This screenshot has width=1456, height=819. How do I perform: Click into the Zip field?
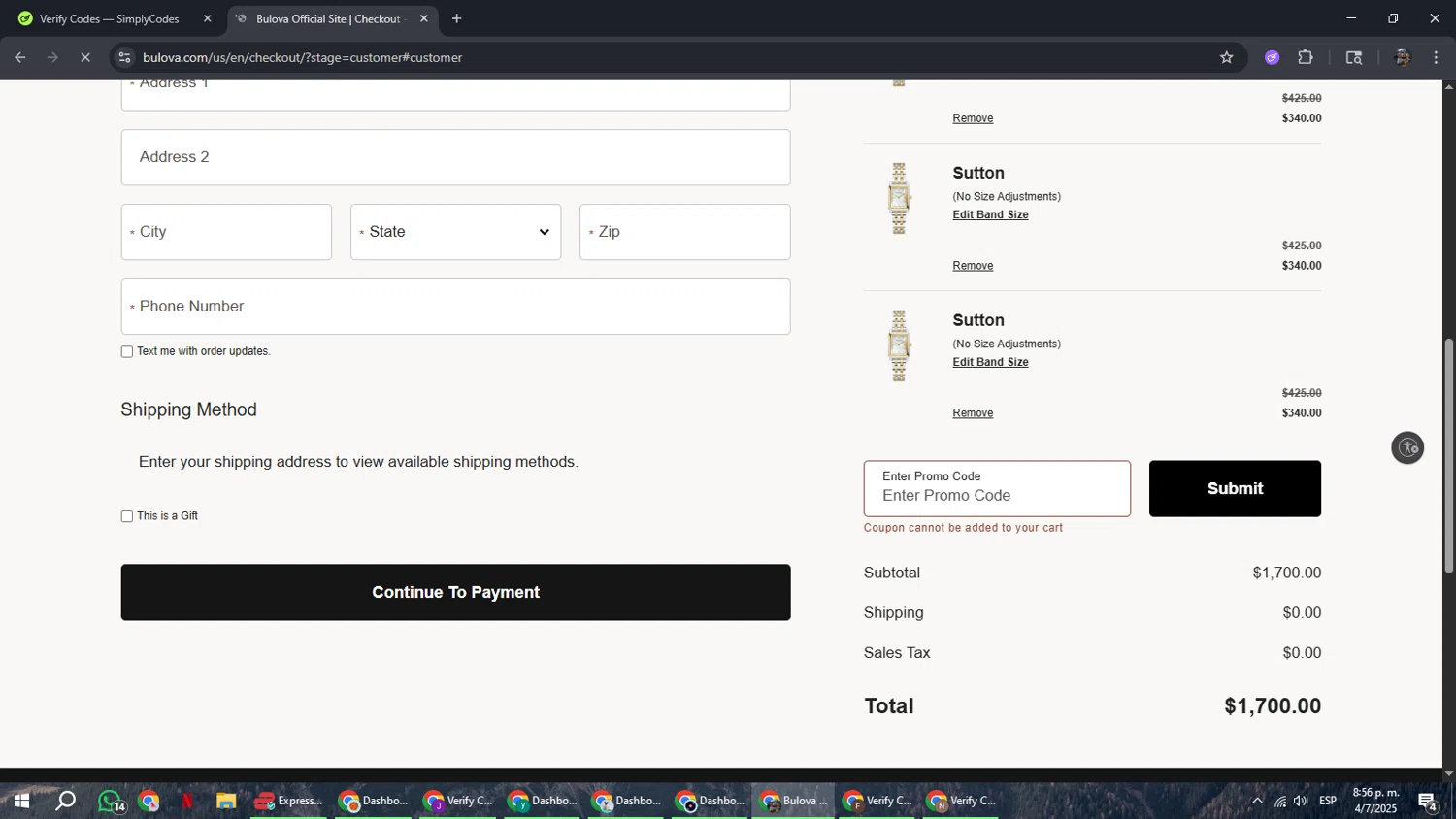[x=685, y=232]
